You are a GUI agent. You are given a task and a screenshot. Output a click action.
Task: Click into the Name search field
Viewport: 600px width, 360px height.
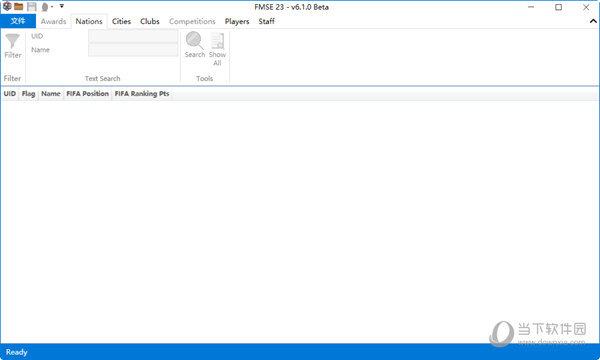coord(133,50)
